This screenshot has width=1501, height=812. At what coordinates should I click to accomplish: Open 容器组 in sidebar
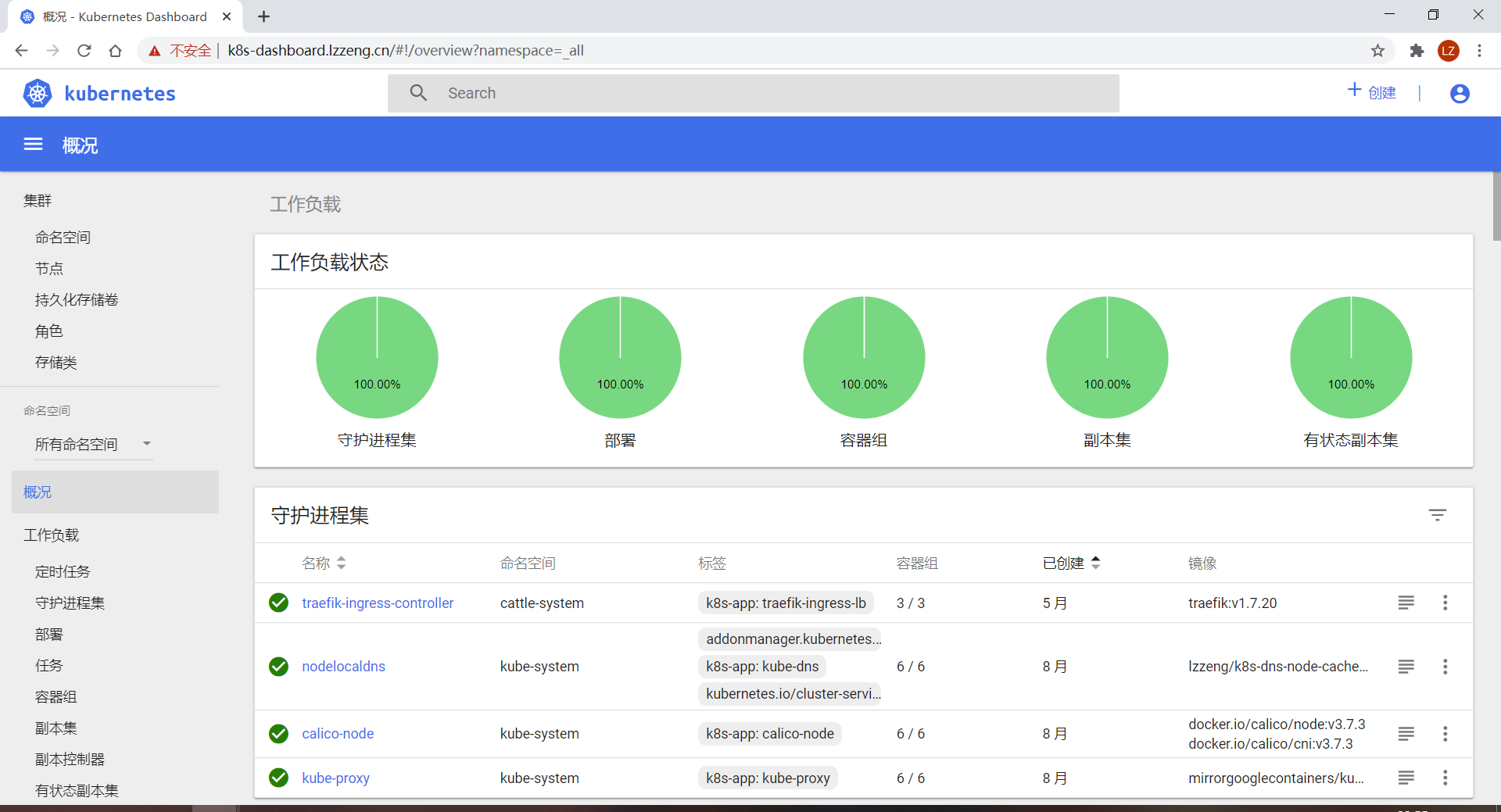pyautogui.click(x=56, y=696)
